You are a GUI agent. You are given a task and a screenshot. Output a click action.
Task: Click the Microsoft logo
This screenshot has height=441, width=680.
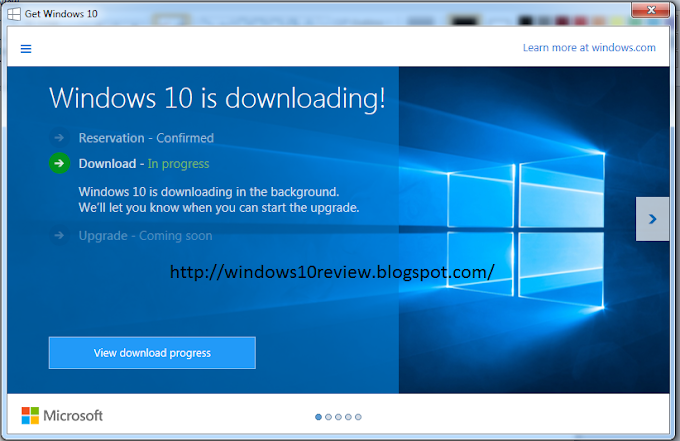(x=62, y=415)
